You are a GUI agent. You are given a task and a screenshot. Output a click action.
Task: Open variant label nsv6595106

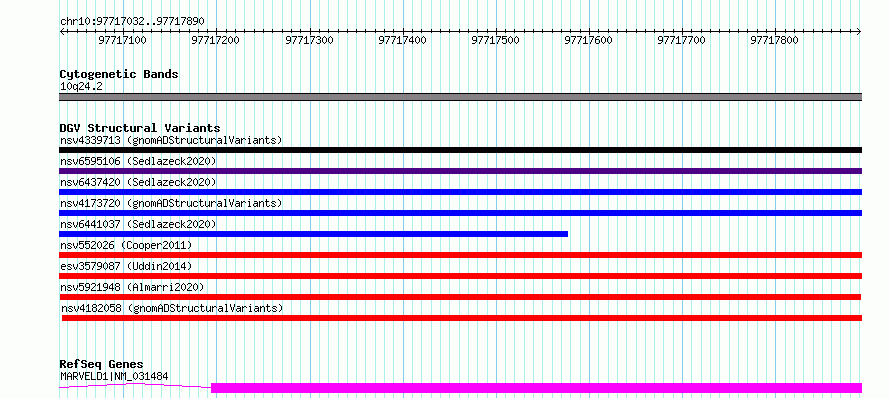tap(138, 161)
